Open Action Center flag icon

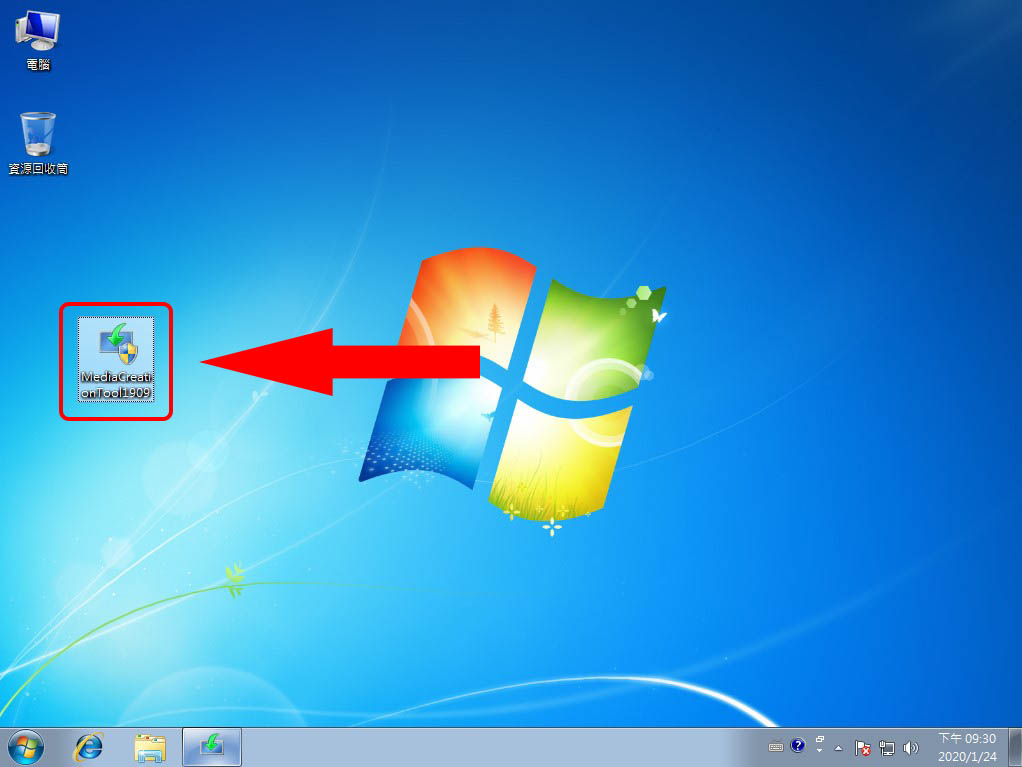tap(862, 748)
